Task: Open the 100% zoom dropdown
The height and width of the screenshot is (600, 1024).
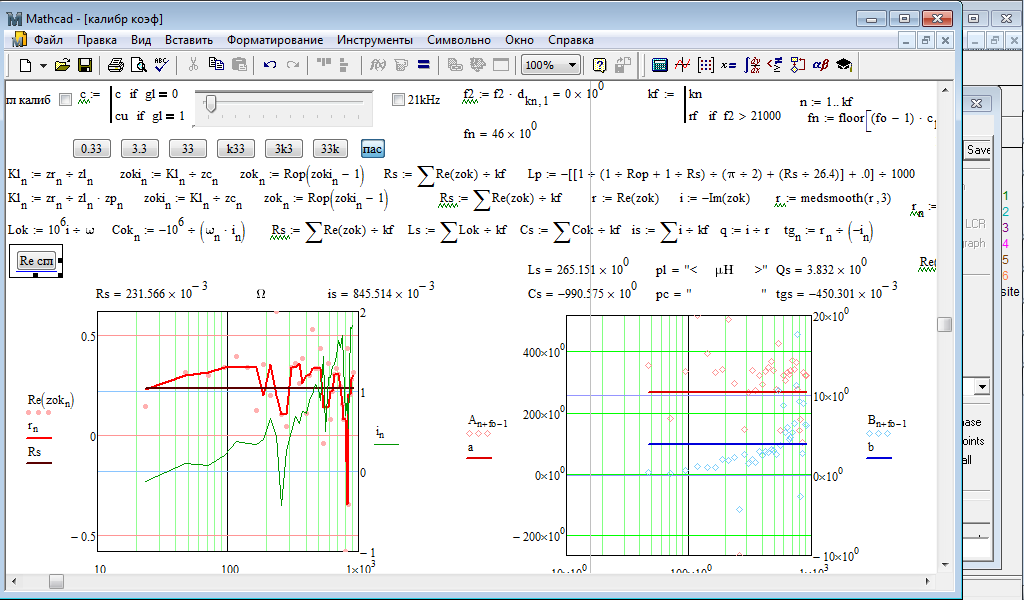Action: (x=572, y=65)
